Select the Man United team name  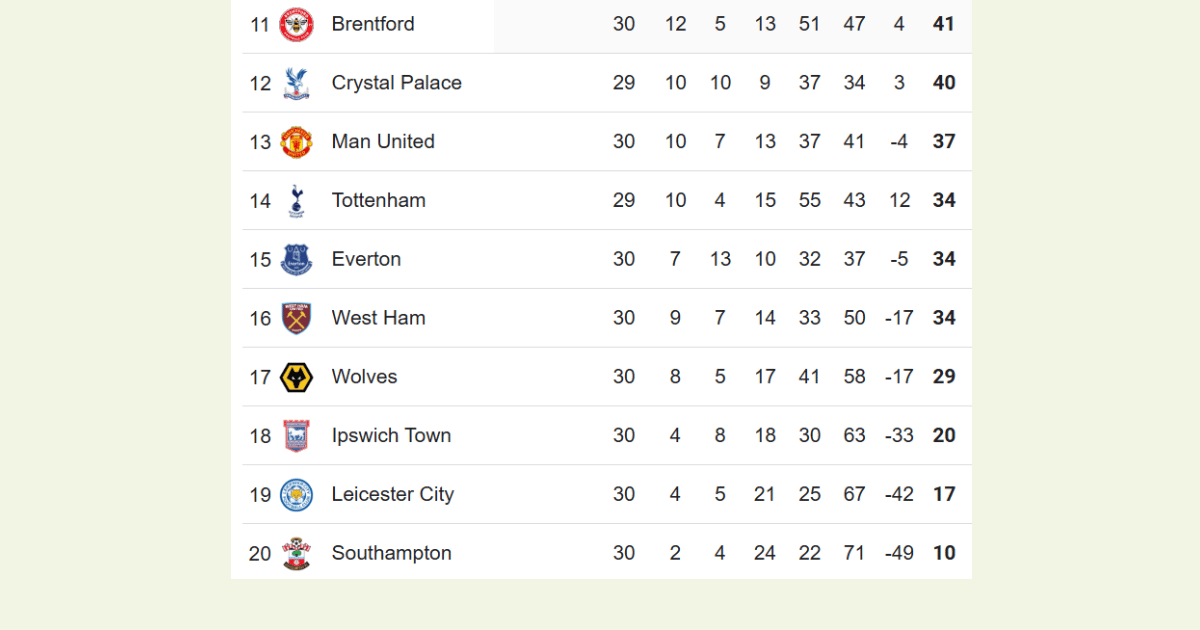383,142
